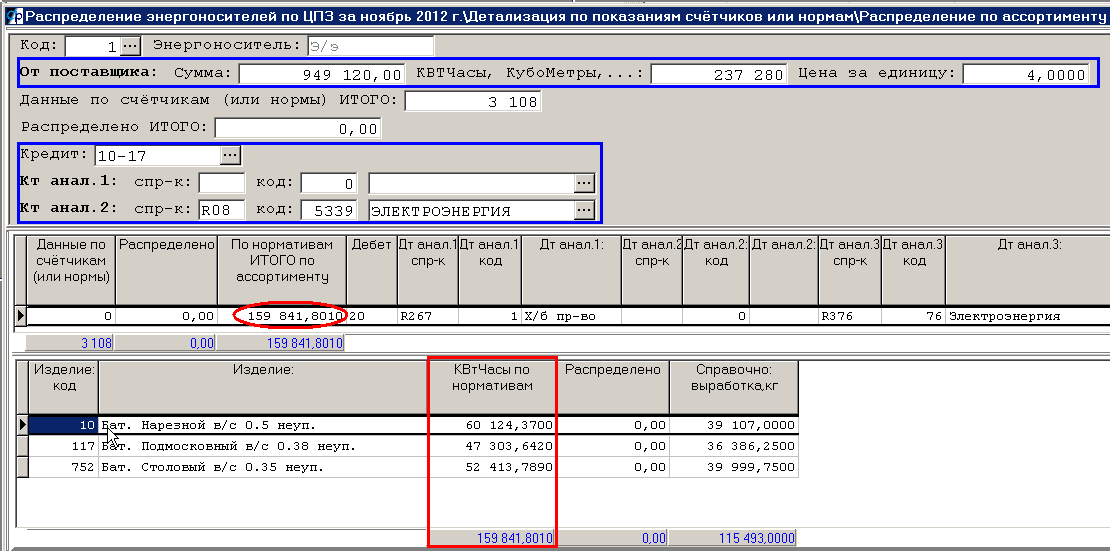
Task: Click the Энергоноситель field showing Э/э
Action: (370, 46)
